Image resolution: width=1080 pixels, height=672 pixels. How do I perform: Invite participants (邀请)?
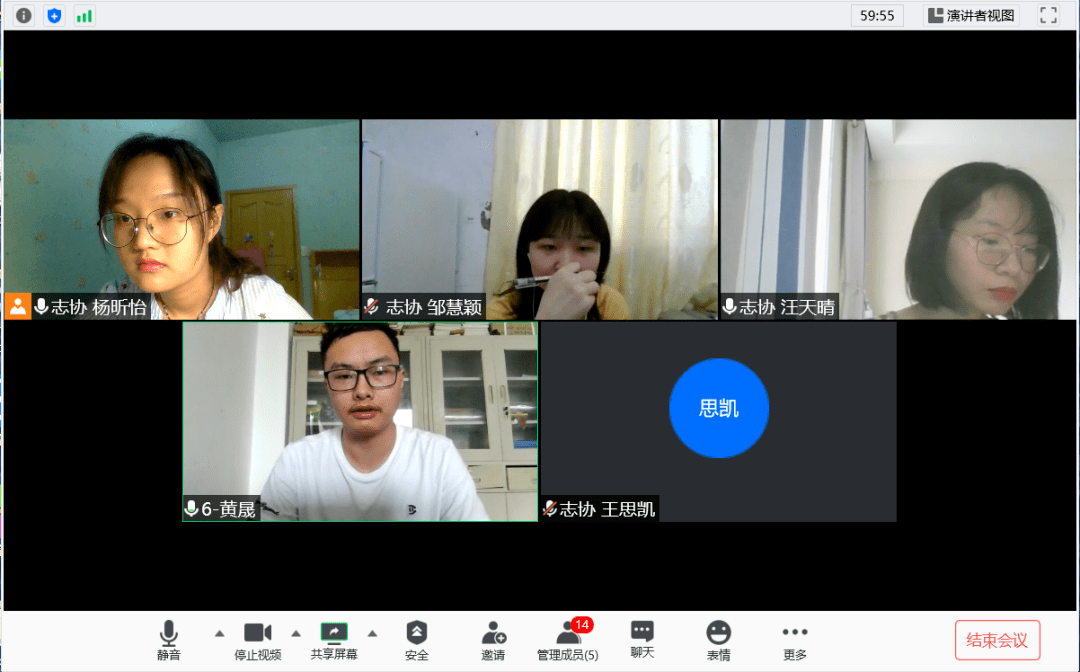pyautogui.click(x=493, y=640)
